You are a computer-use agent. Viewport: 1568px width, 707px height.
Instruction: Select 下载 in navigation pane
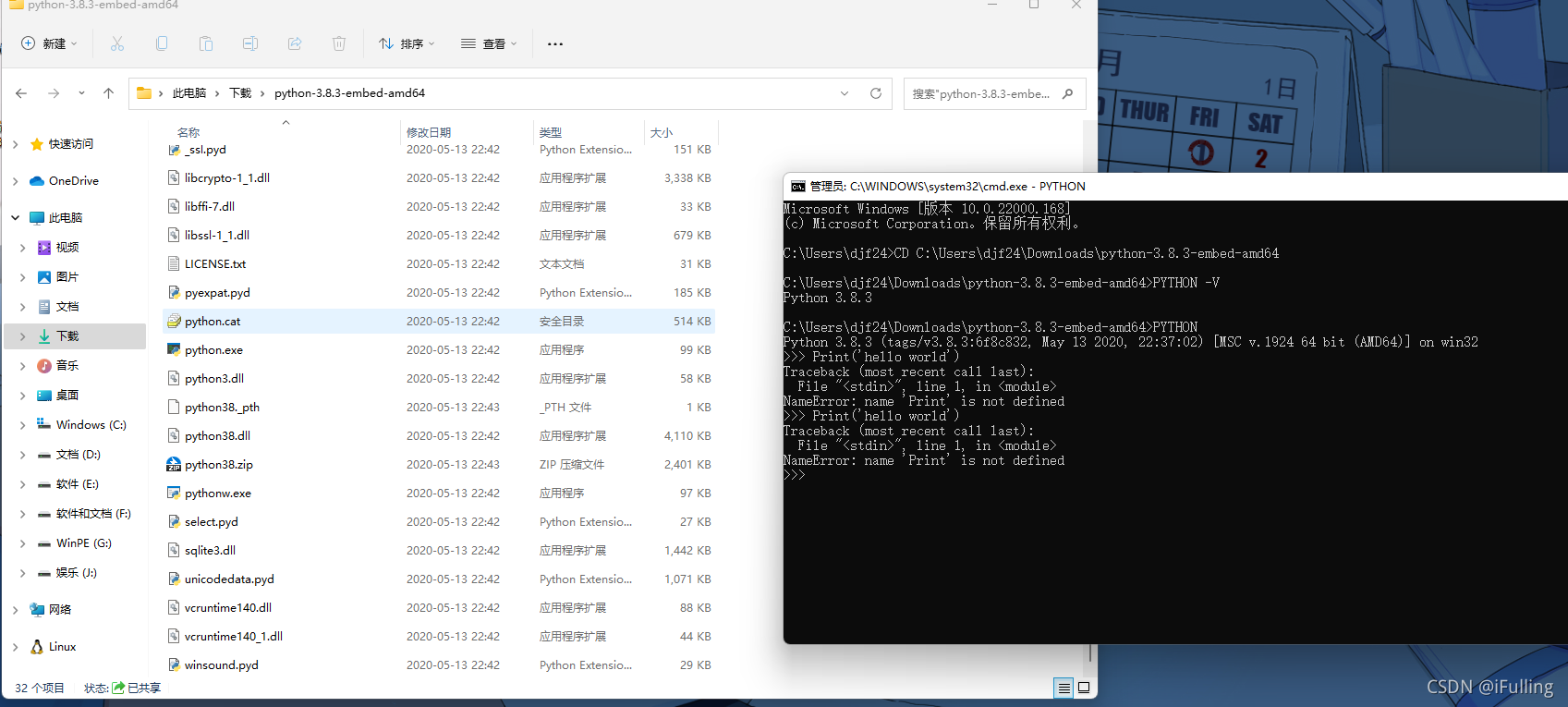click(x=75, y=336)
